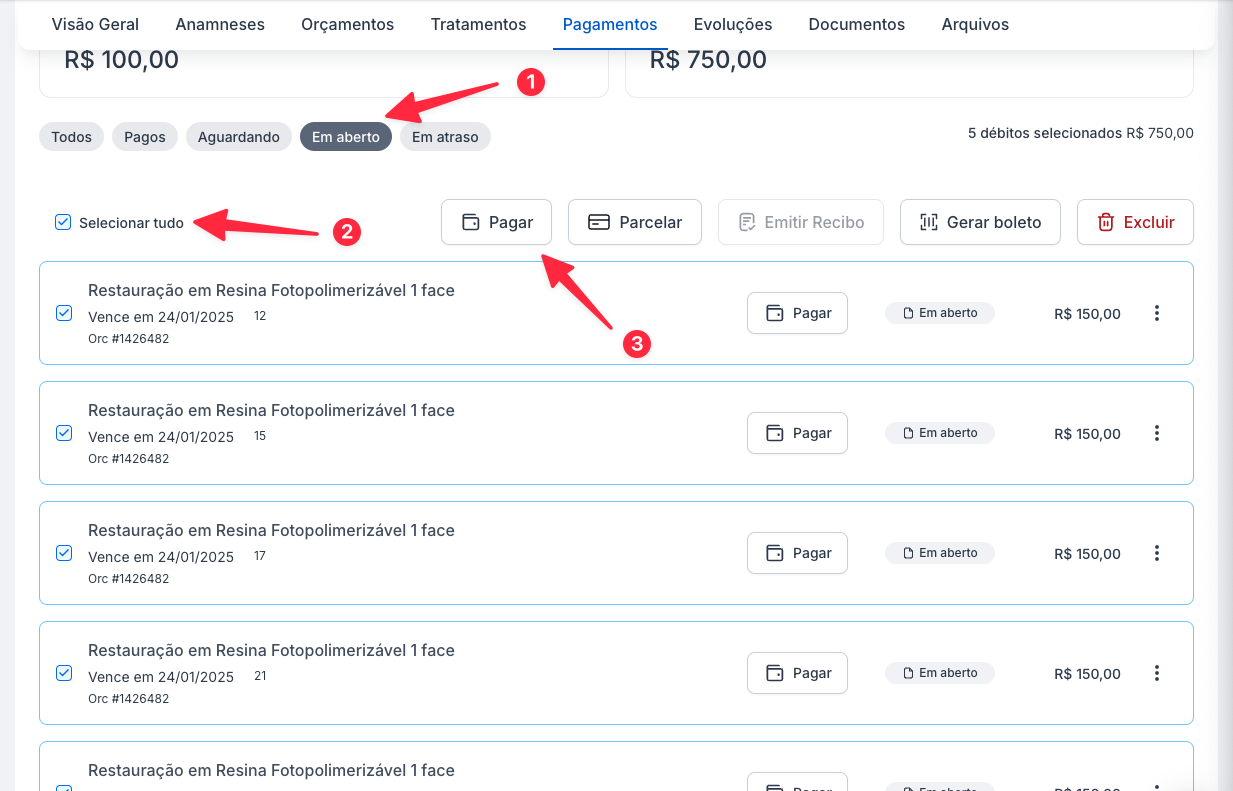Click Pagar wallet button in first row

(797, 313)
